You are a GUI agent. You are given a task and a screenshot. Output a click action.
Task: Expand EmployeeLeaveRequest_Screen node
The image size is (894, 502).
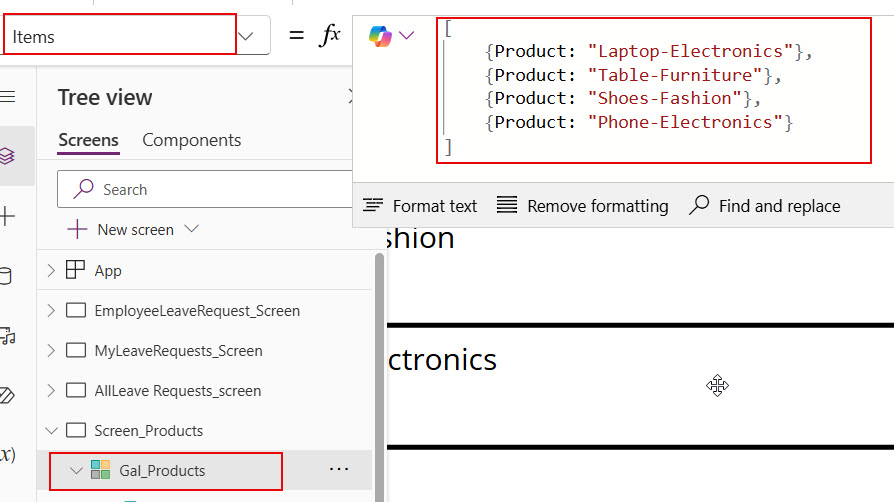[51, 310]
